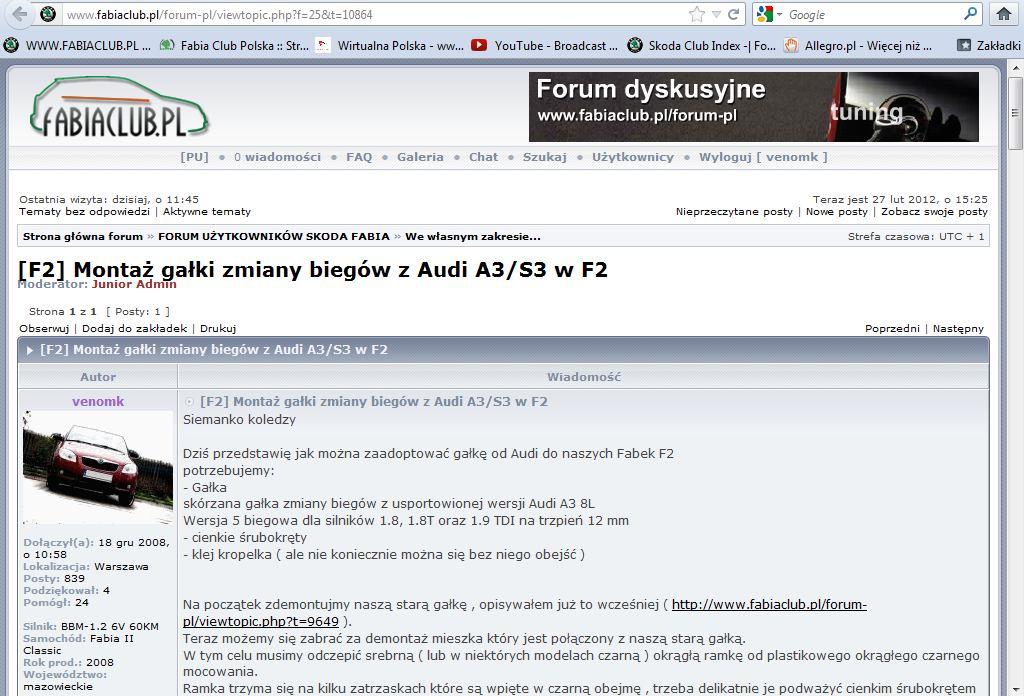The width and height of the screenshot is (1024, 696).
Task: Open Tematy bez odpowiedzi link
Action: coord(84,212)
